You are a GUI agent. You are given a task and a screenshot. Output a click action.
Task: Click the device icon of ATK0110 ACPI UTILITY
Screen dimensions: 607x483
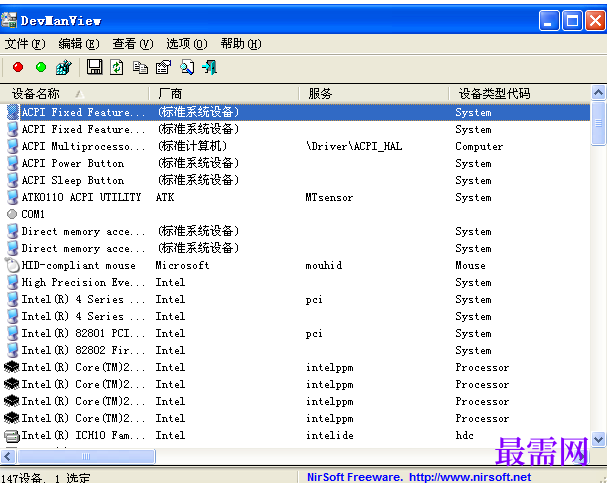point(12,197)
